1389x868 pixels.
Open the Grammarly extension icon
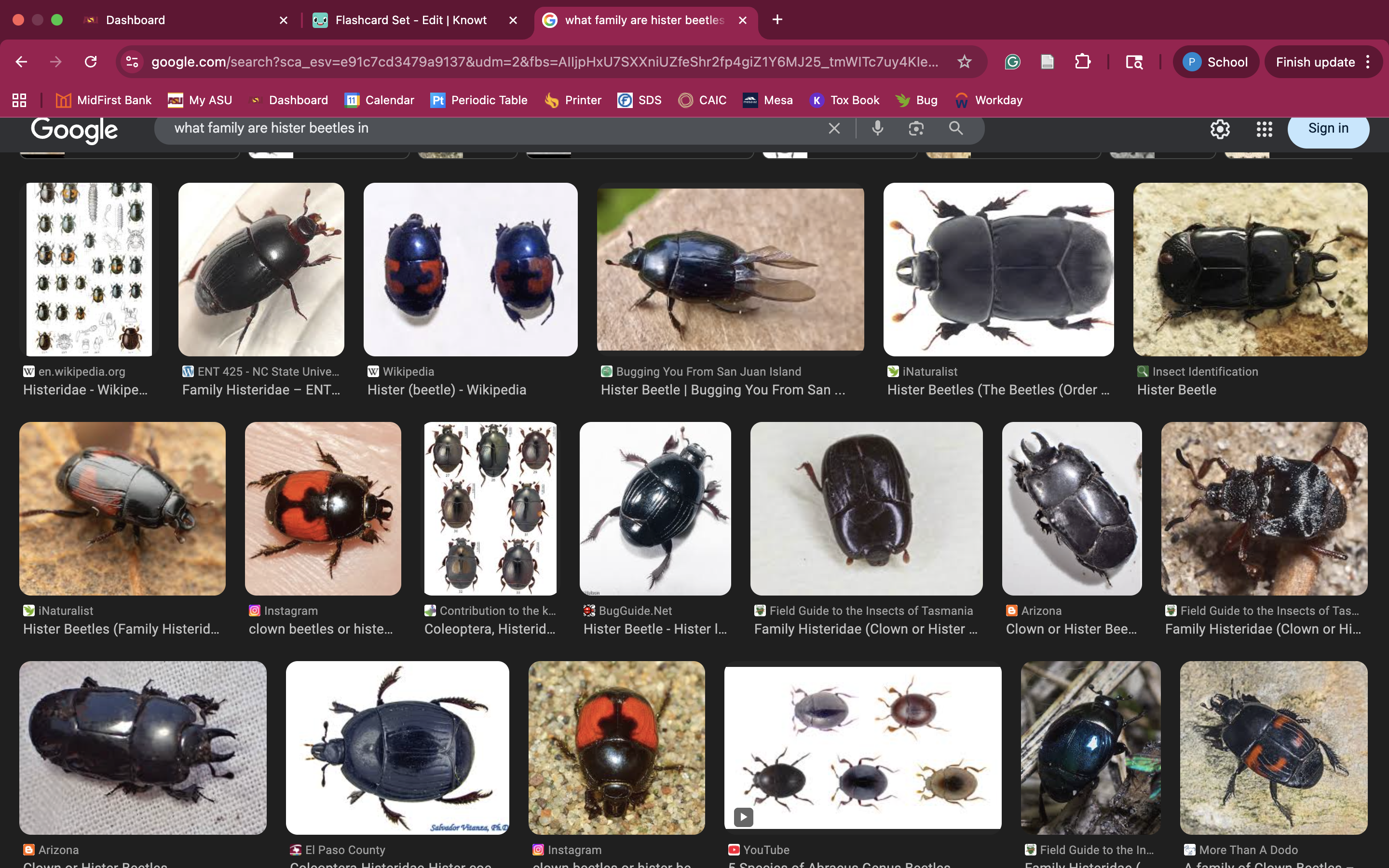pos(1012,61)
